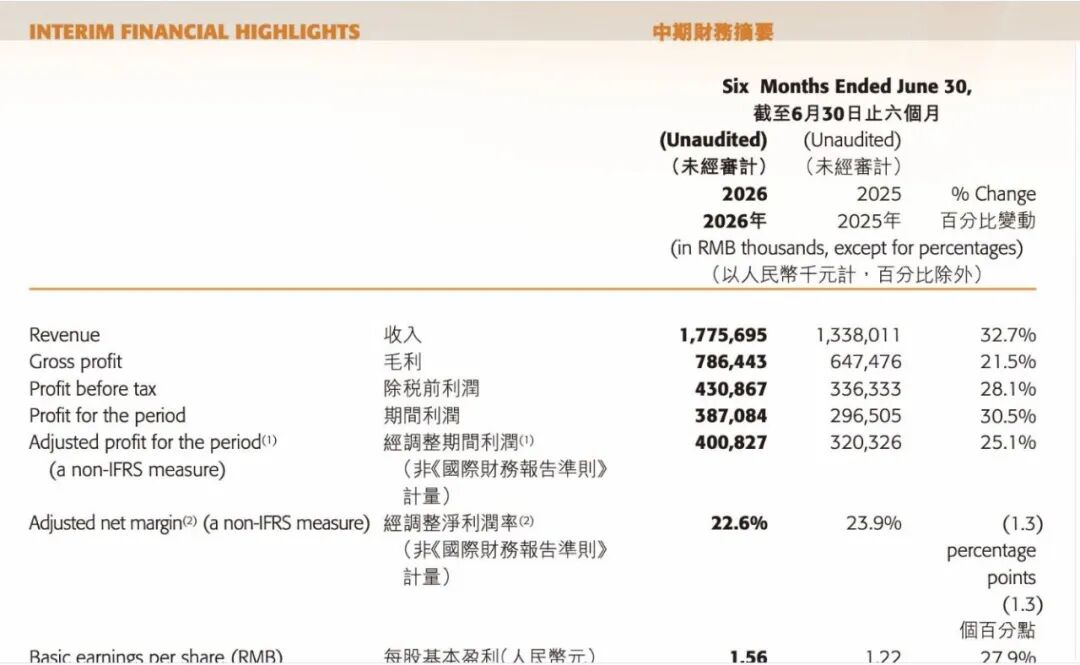
Task: Click the '經調整期間利潤' label
Action: (451, 442)
